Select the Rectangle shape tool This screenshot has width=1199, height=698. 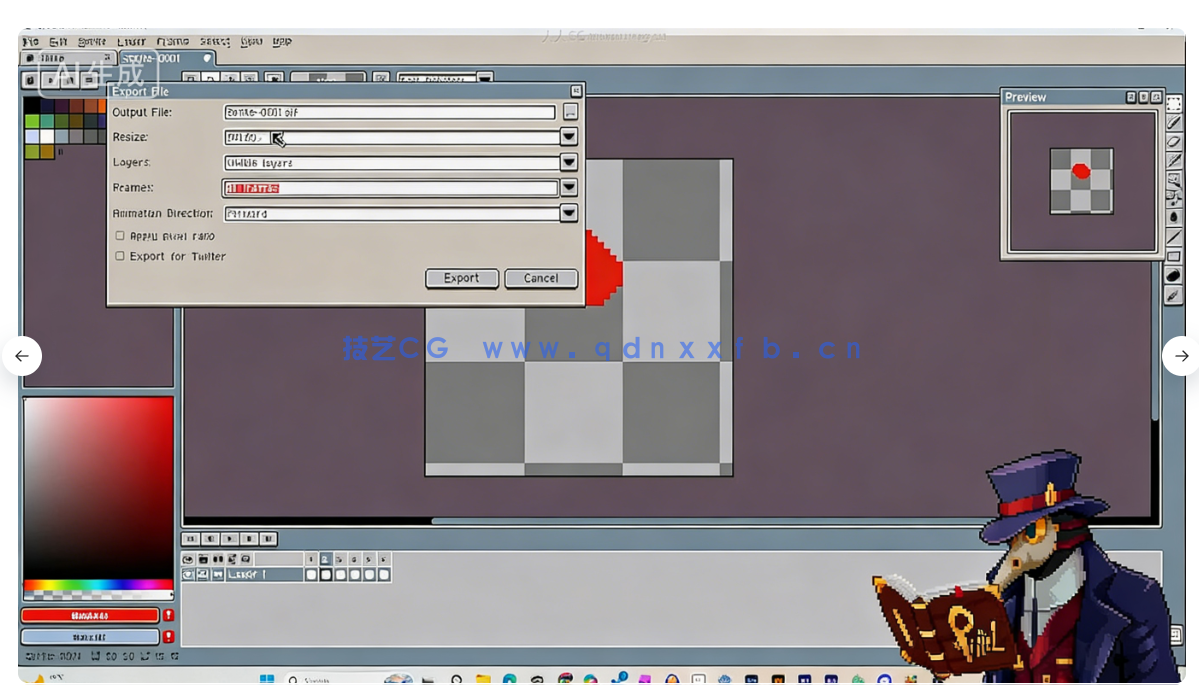(x=1174, y=256)
